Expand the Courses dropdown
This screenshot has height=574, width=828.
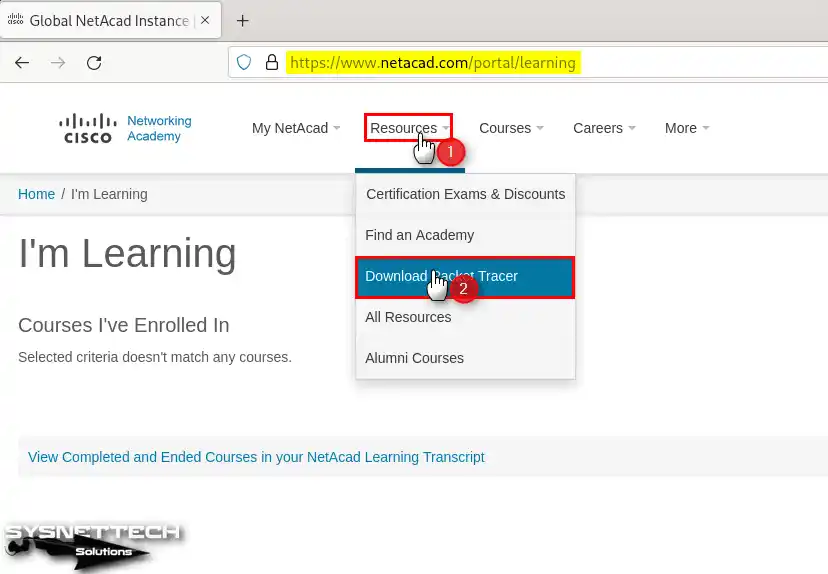511,128
